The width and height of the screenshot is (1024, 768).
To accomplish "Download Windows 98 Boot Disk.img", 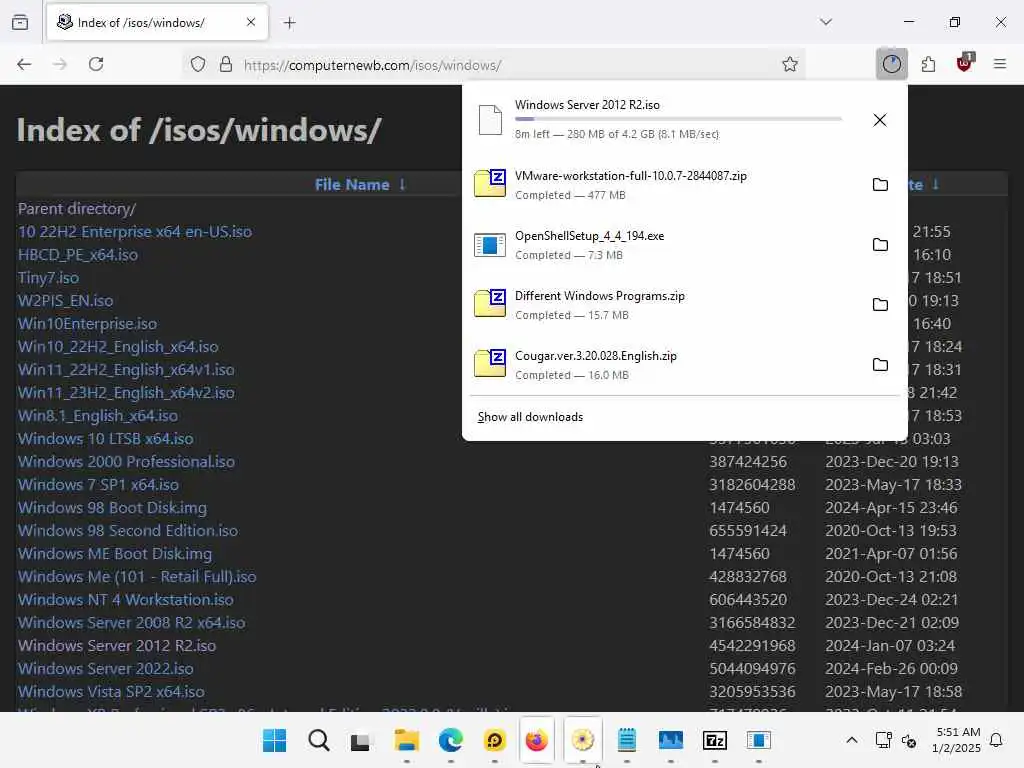I will pos(112,507).
